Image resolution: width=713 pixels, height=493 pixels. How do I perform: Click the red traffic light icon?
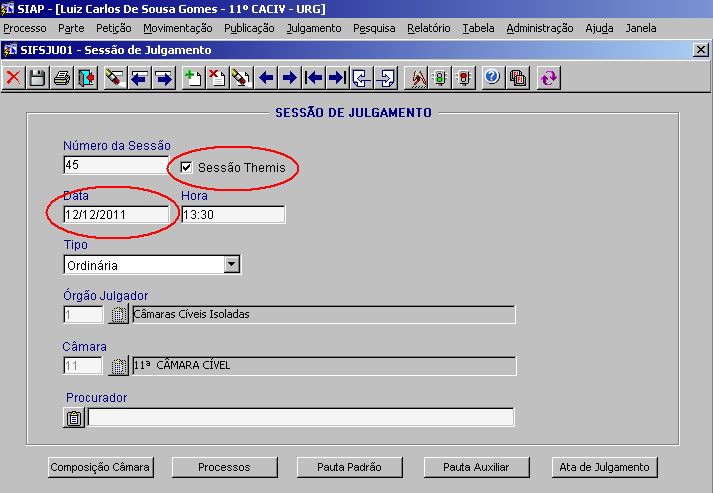(x=464, y=78)
